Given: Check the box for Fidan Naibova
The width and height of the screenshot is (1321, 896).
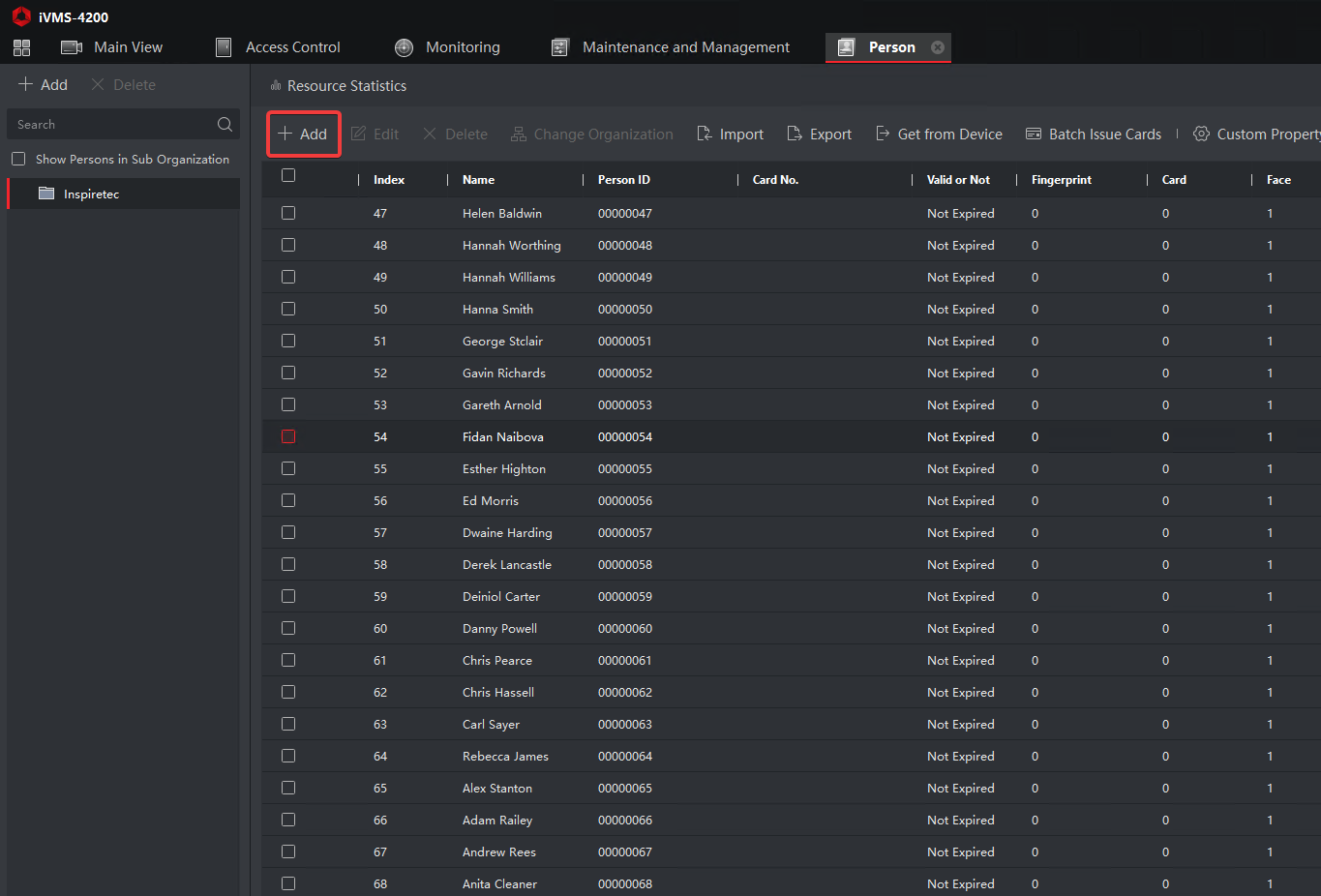Looking at the screenshot, I should pyautogui.click(x=288, y=436).
